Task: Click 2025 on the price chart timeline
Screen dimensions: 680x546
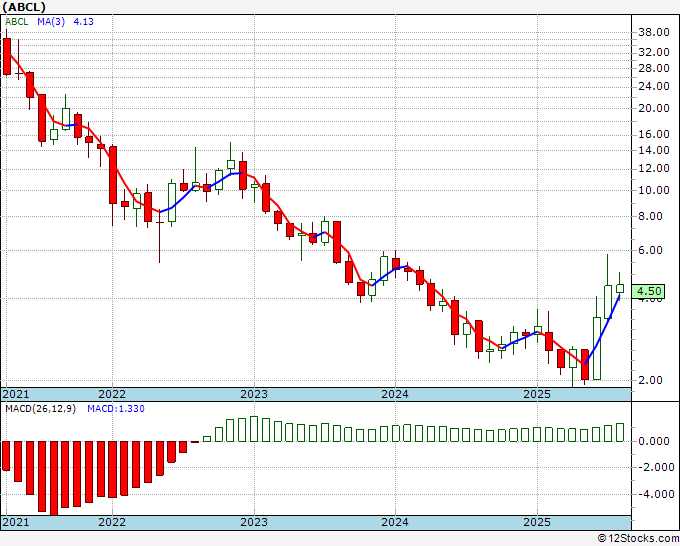Action: coord(537,394)
